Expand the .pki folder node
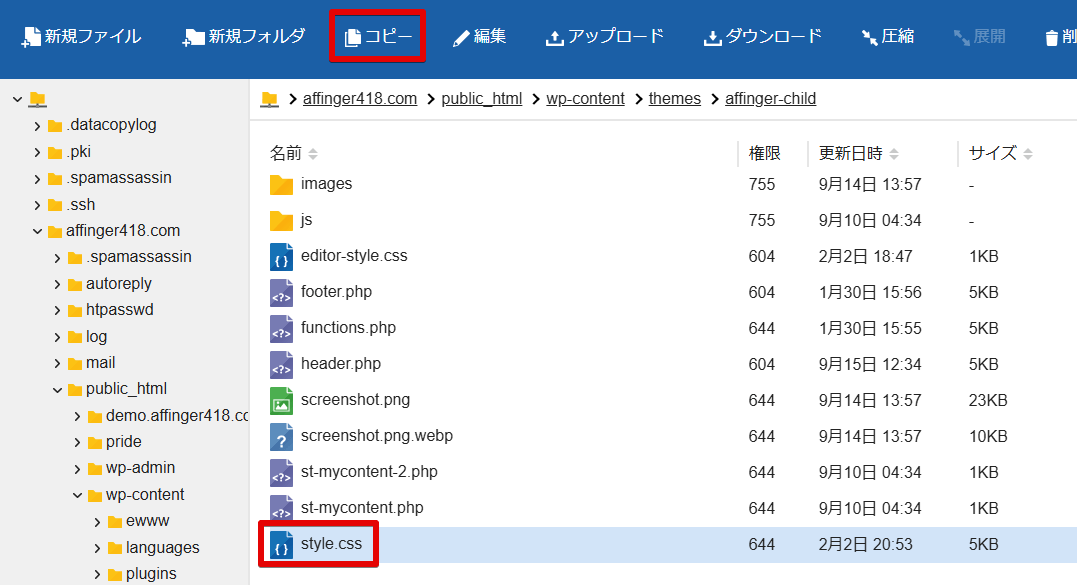This screenshot has height=585, width=1077. pos(37,152)
